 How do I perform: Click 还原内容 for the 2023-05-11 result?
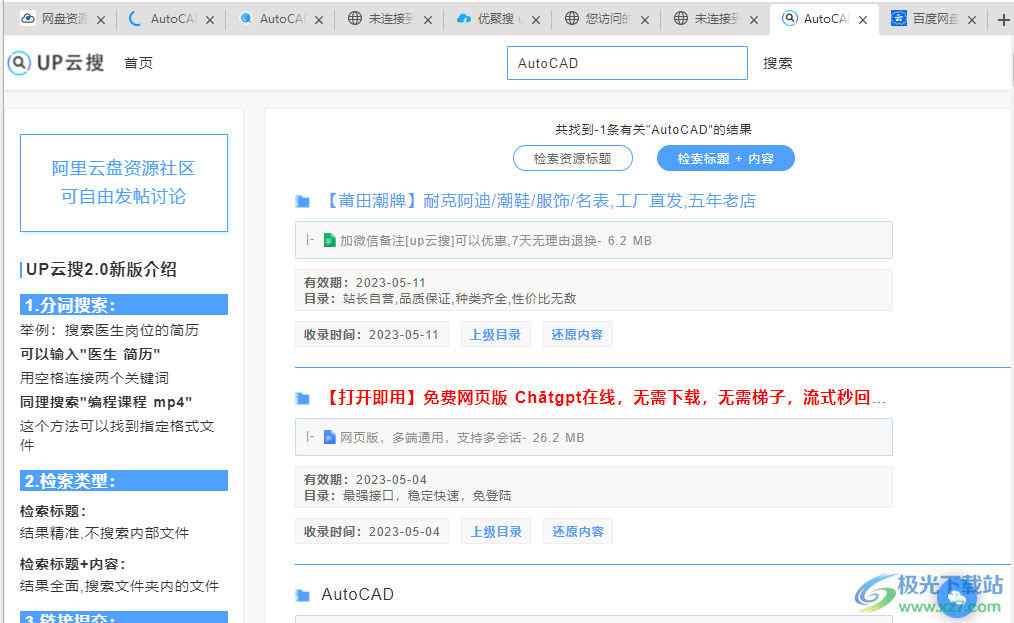[577, 334]
